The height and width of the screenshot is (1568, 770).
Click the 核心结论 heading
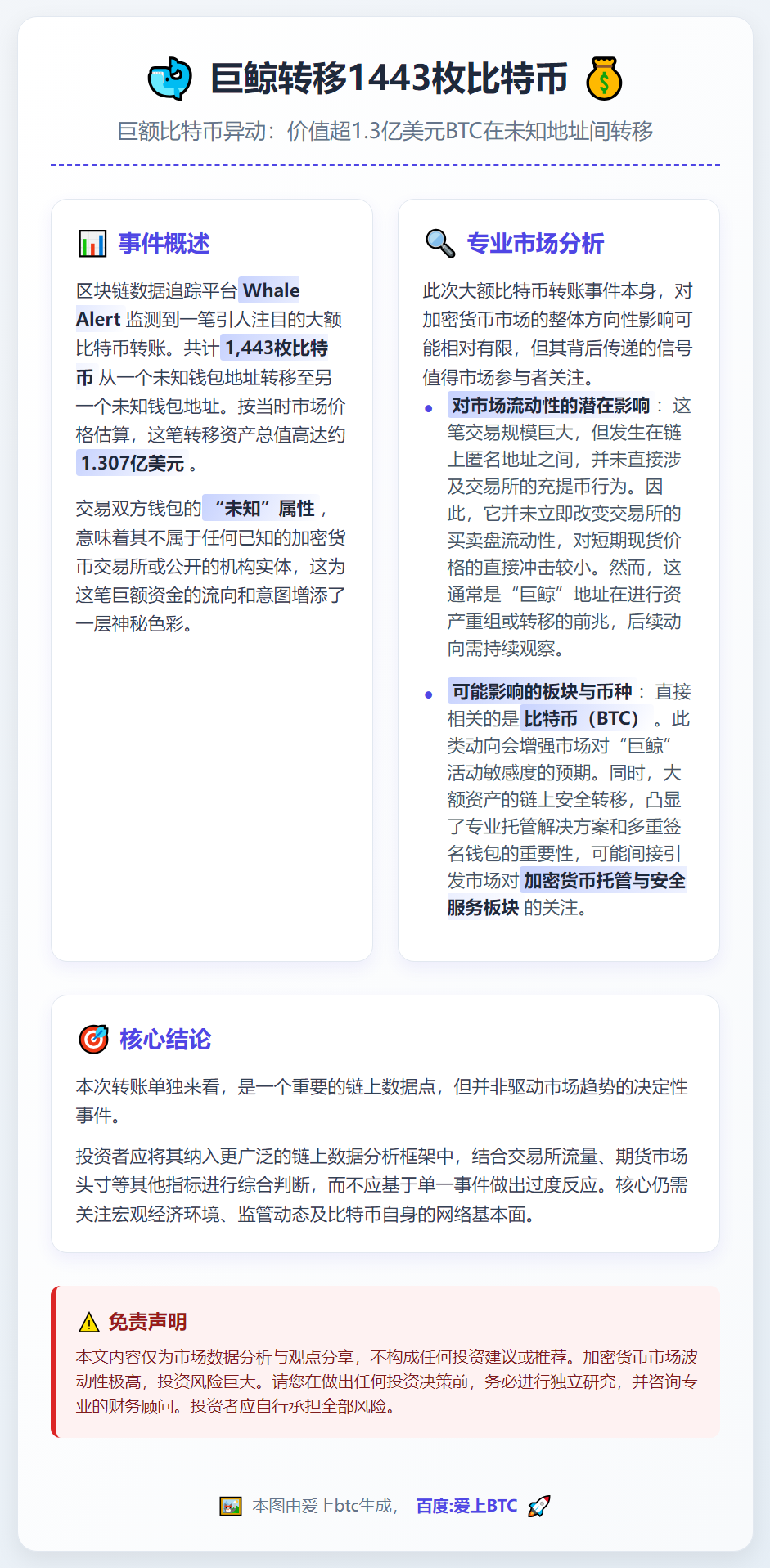[x=165, y=1040]
